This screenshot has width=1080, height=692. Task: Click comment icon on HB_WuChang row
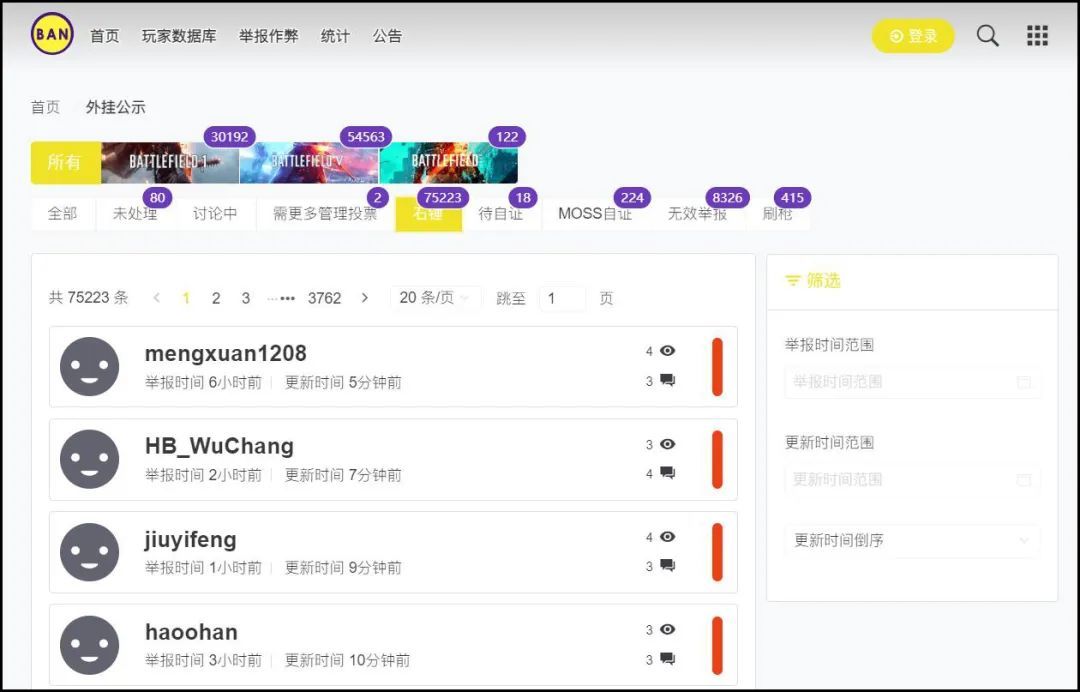point(667,473)
